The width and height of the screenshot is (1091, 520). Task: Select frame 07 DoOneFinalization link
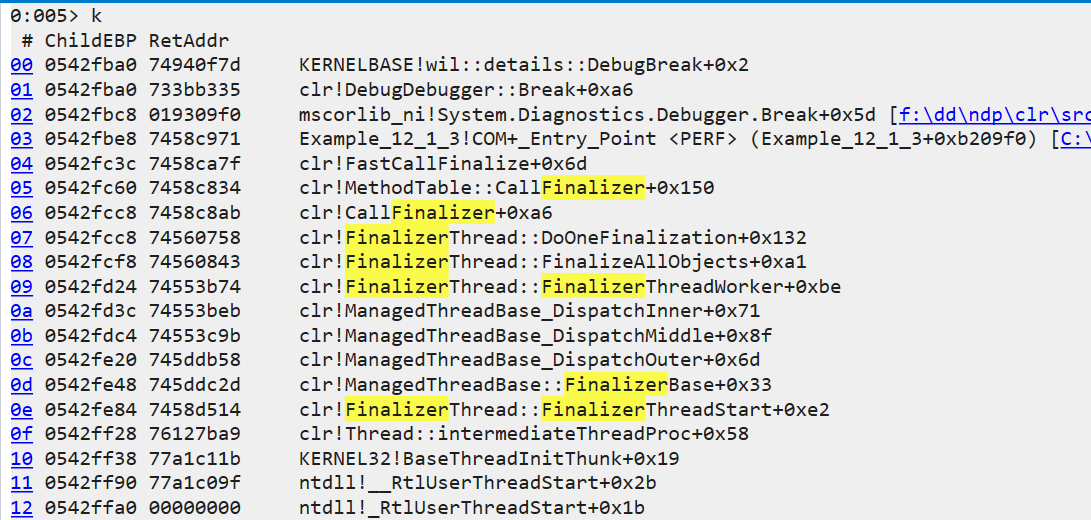[22, 237]
